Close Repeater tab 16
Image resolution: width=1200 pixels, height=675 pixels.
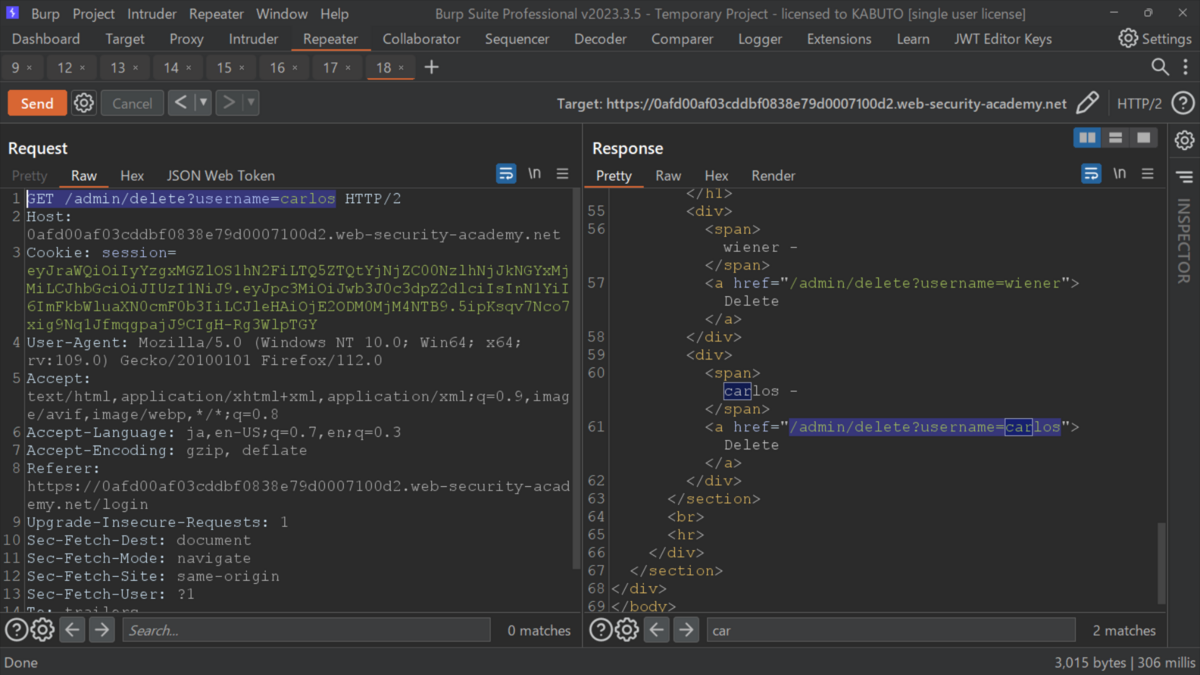coord(294,68)
